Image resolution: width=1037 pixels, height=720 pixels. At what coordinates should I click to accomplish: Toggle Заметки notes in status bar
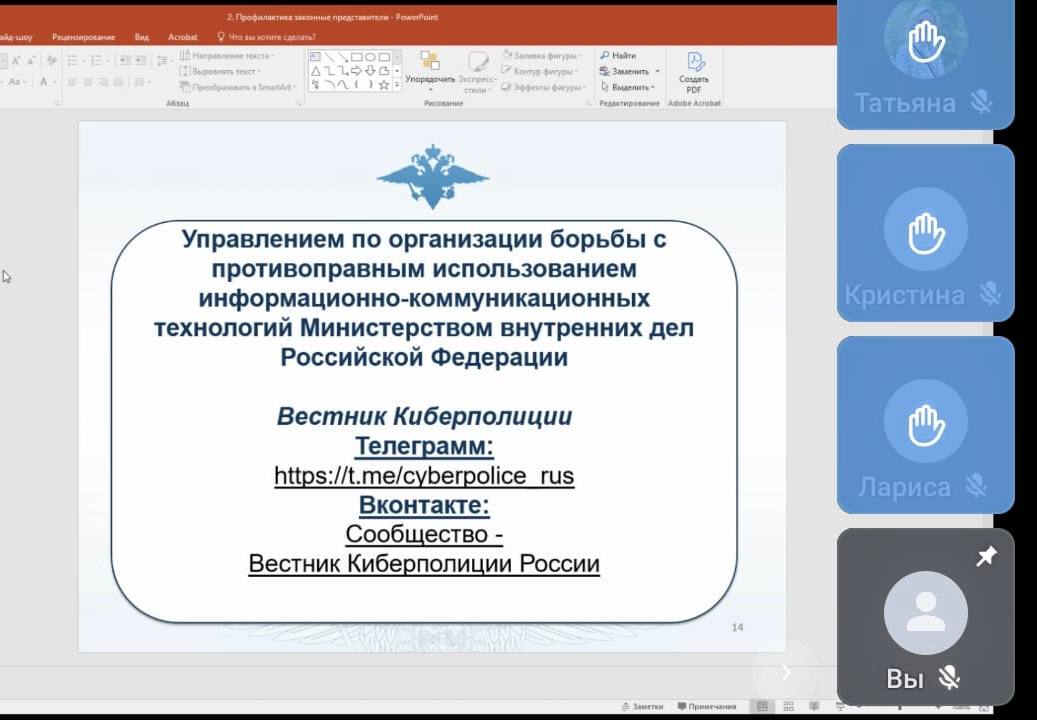point(642,707)
